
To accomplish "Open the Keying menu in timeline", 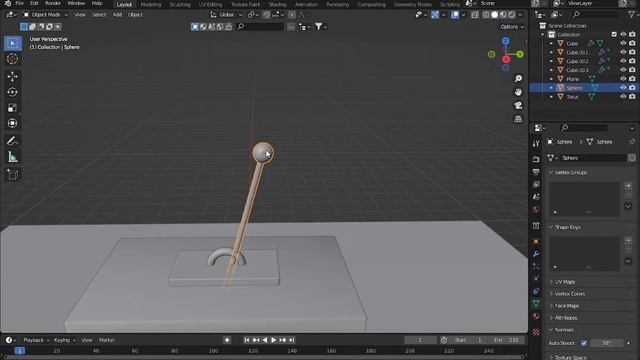I will (x=64, y=340).
